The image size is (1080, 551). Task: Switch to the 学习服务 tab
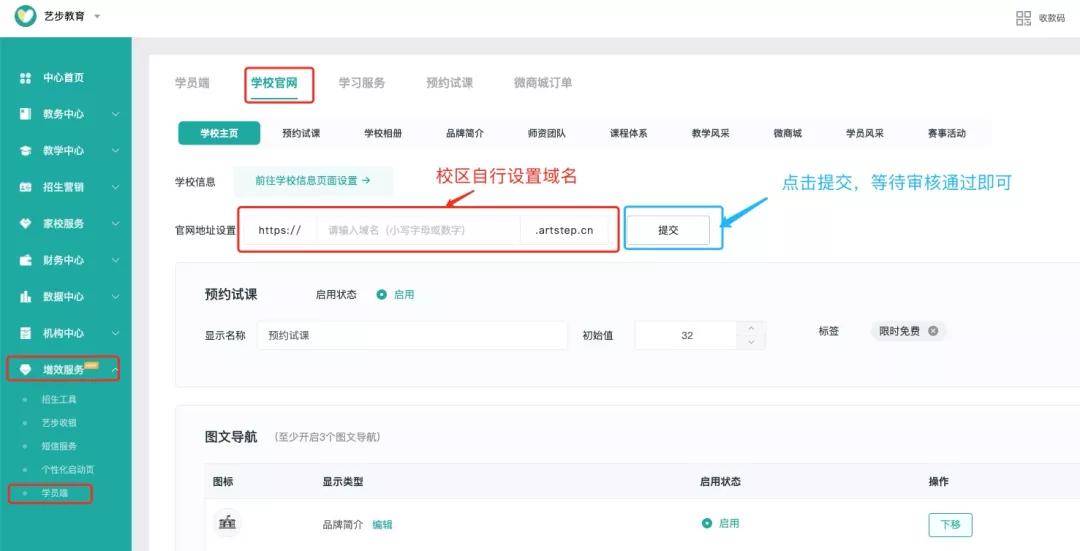point(362,83)
